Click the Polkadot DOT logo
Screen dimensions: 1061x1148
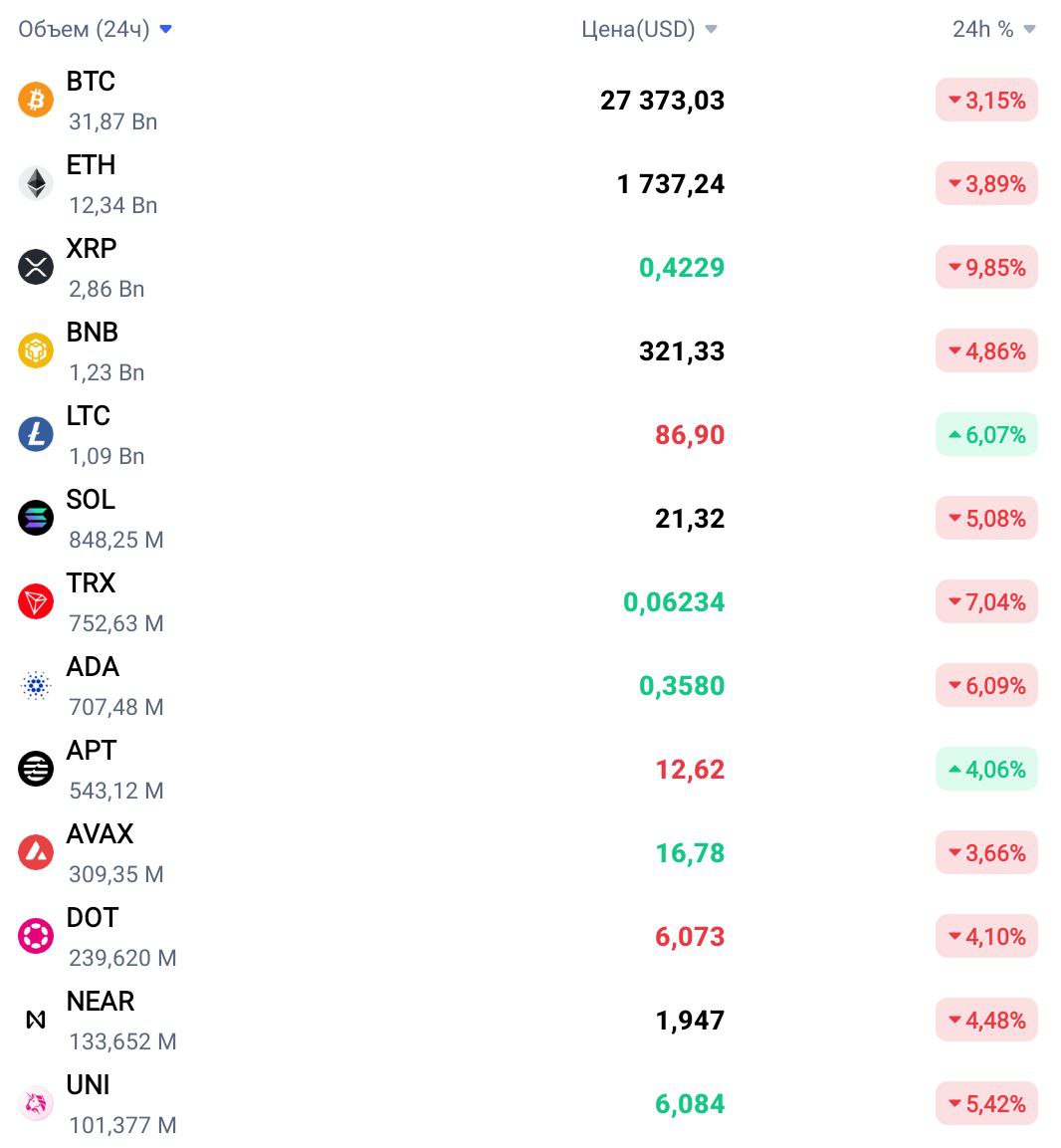coord(36,936)
